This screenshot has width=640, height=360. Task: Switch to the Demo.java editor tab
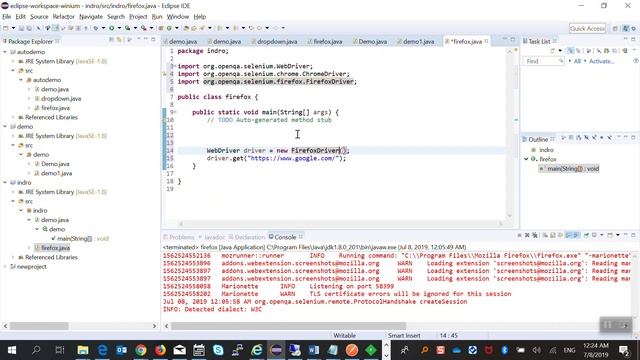tap(370, 42)
